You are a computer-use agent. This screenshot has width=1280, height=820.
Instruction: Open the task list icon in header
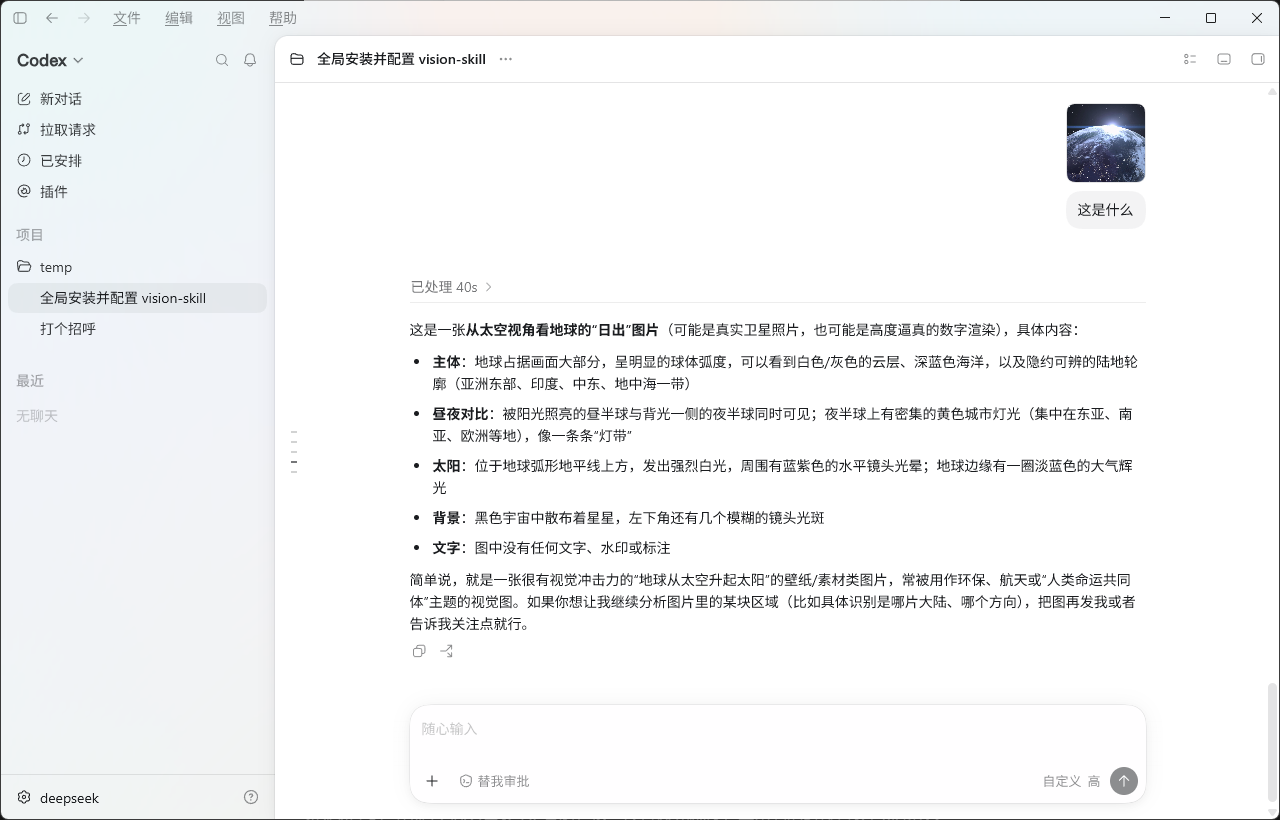click(1190, 59)
